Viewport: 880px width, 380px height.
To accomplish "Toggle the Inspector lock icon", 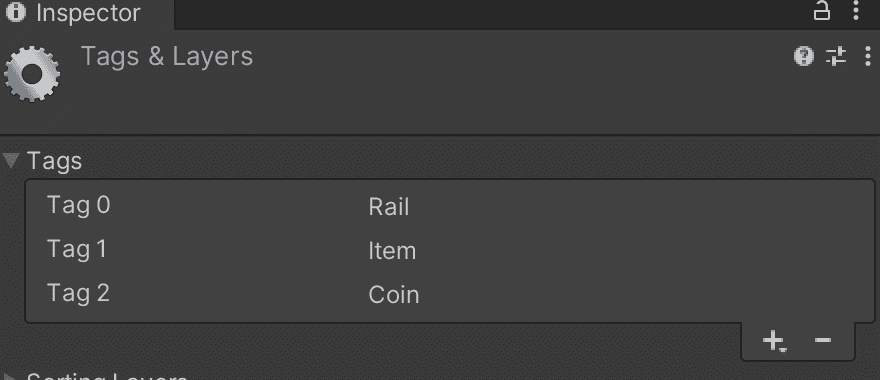I will (822, 11).
